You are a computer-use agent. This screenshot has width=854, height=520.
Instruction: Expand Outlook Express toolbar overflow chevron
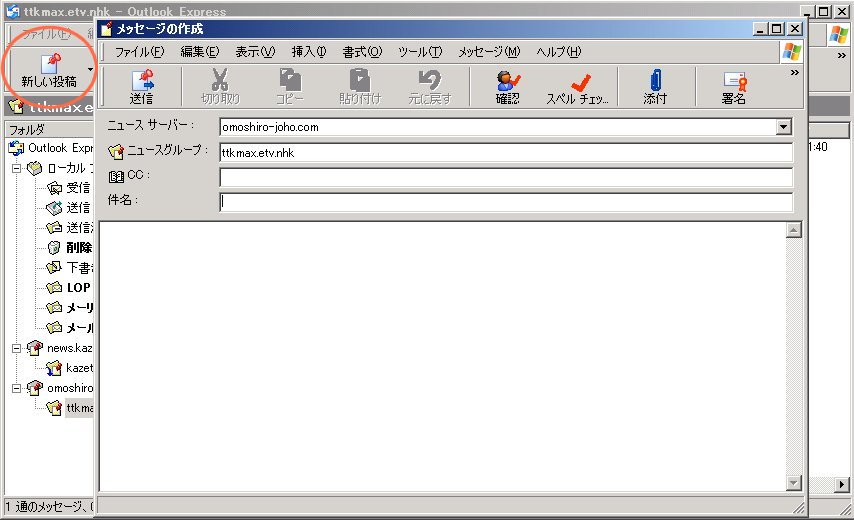pyautogui.click(x=841, y=56)
